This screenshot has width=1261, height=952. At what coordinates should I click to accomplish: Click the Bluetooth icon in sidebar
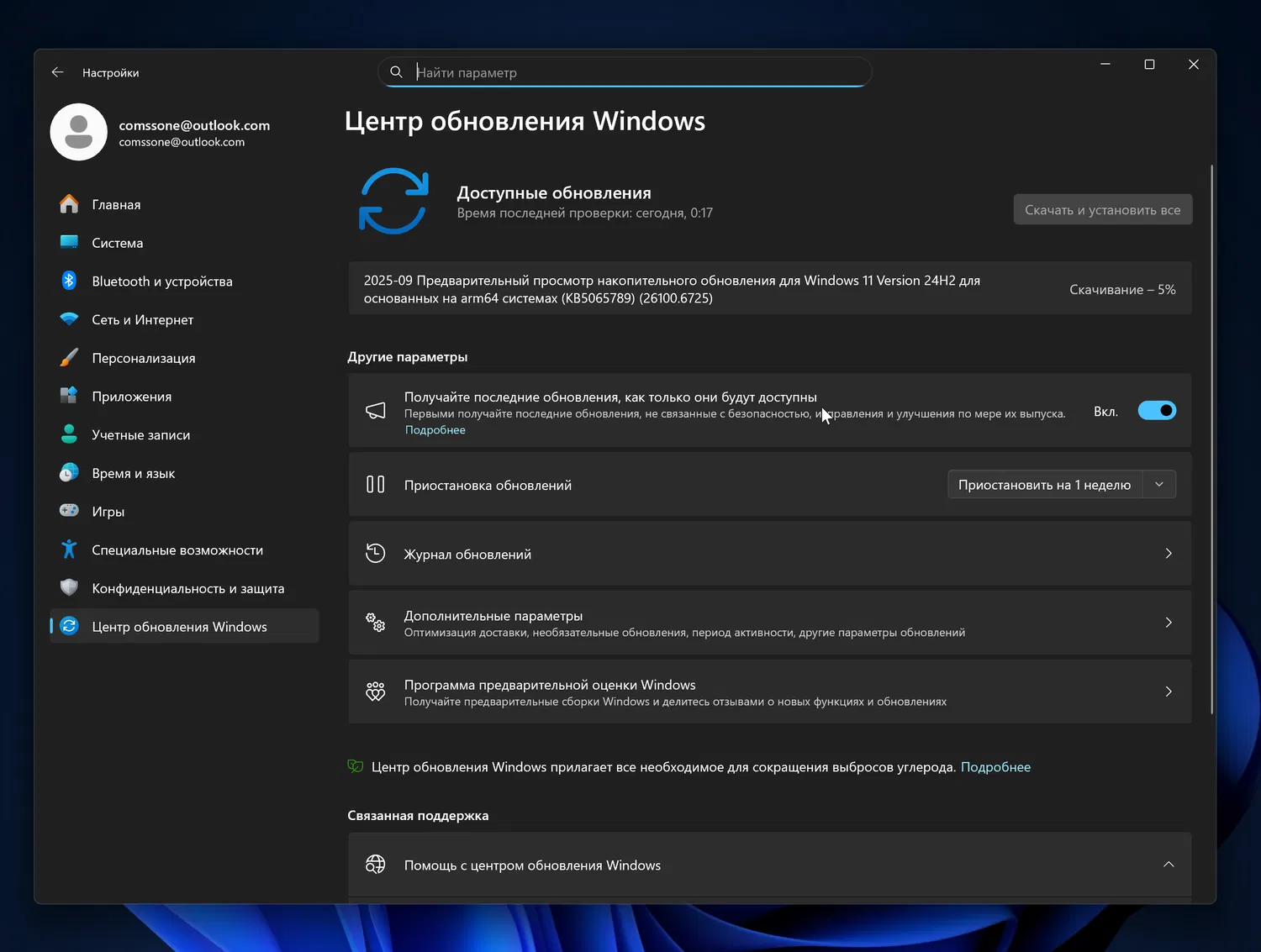click(x=69, y=281)
